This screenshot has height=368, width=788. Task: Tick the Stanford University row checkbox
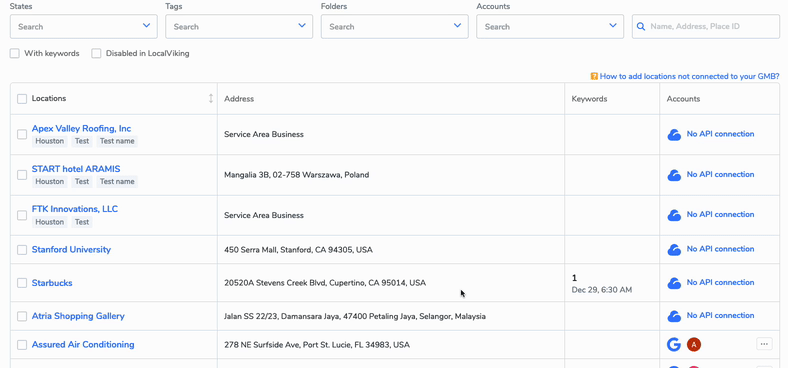tap(22, 250)
